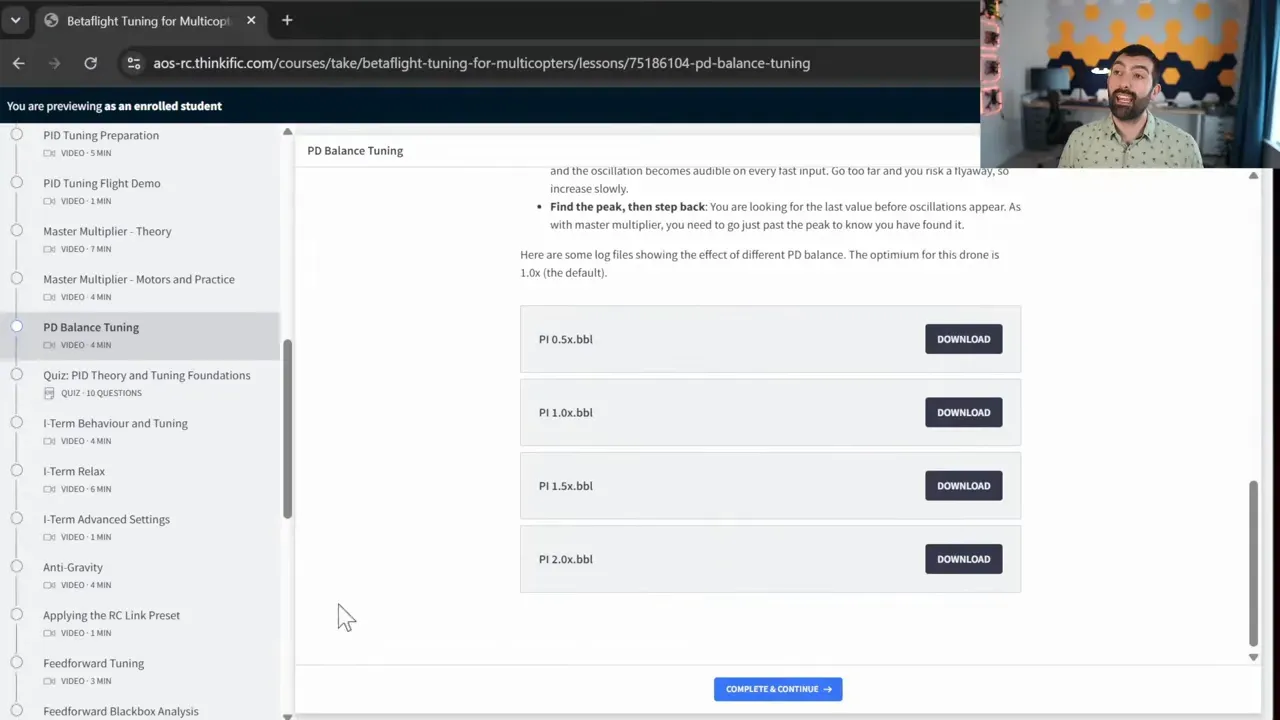Click 'as an enrolled student' preview text
1280x720 pixels.
click(x=163, y=106)
